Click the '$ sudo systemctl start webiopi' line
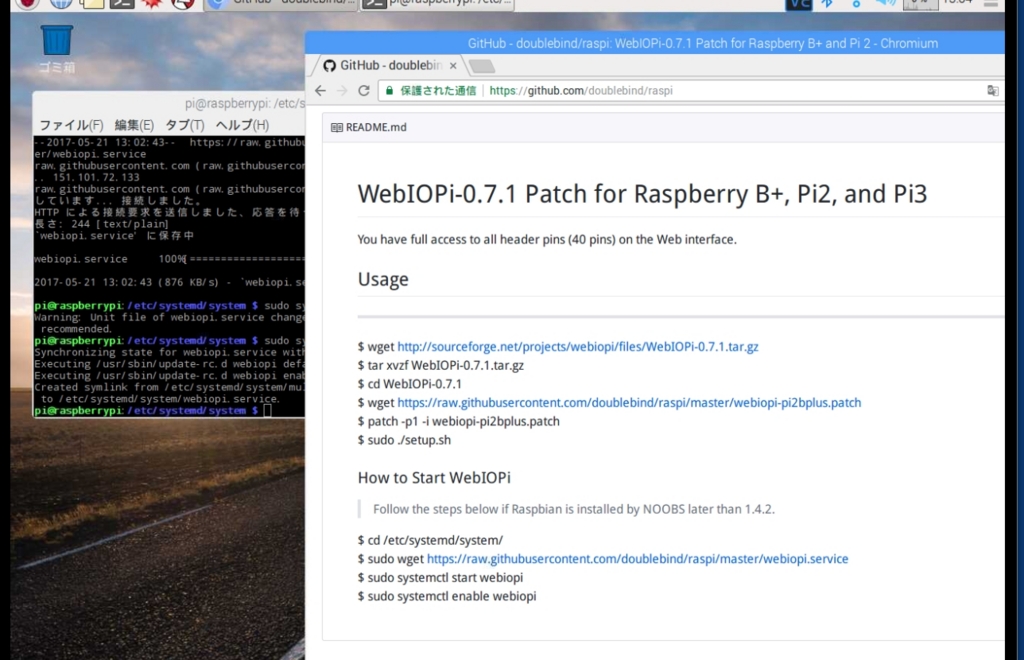This screenshot has width=1024, height=660. click(x=440, y=578)
